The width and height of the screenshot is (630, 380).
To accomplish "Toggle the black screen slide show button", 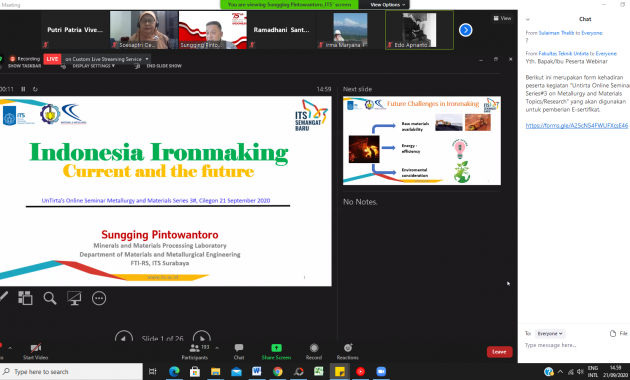I will pyautogui.click(x=74, y=298).
